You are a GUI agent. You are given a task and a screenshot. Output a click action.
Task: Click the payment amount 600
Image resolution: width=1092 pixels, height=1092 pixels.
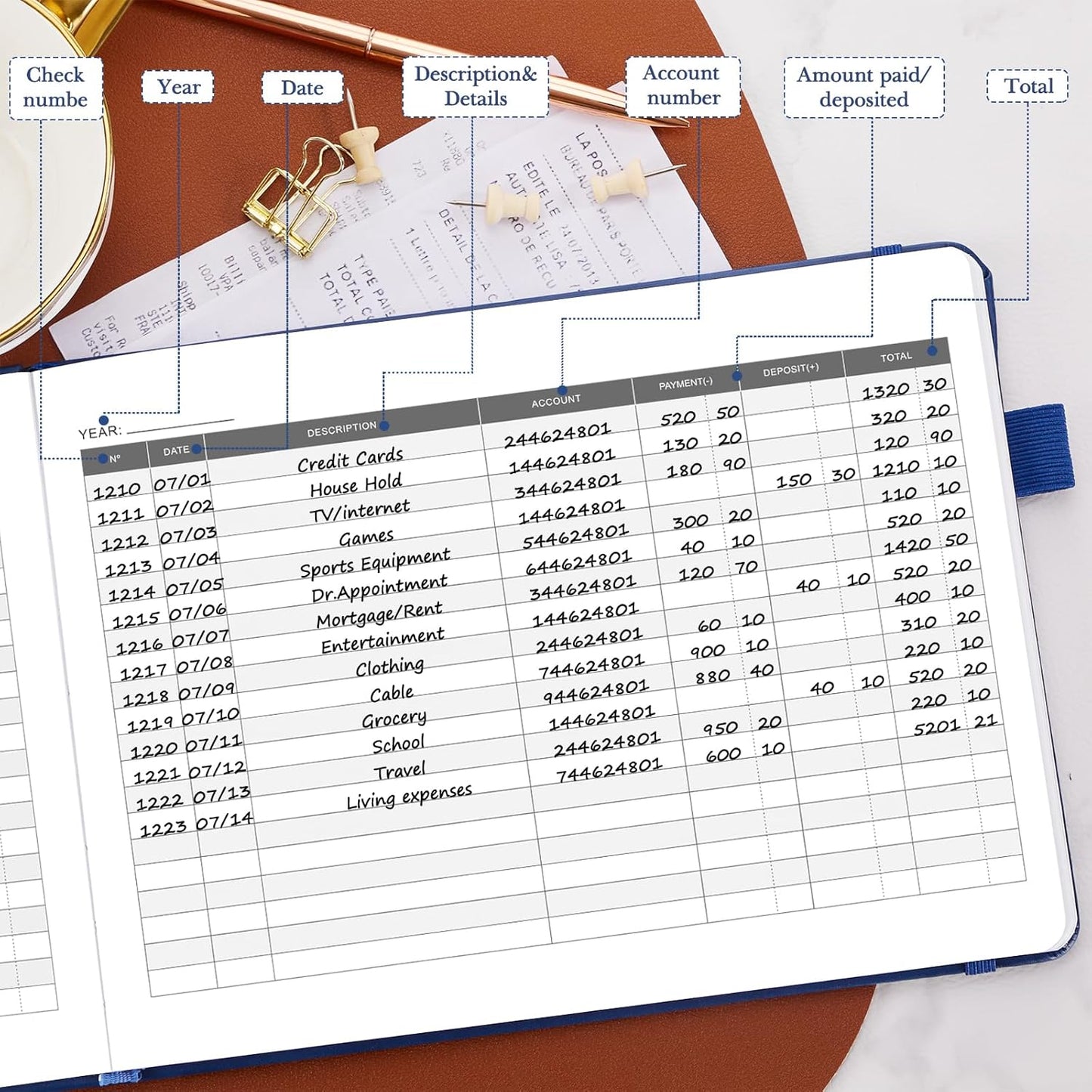[x=724, y=755]
